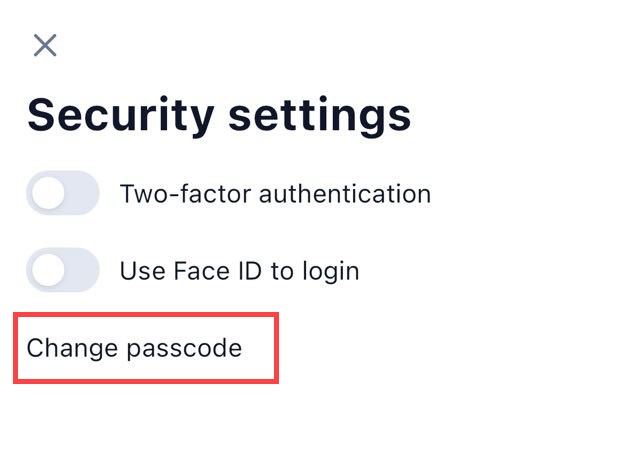Screen dimensions: 625x458
Task: Flip the switch beside Use Face ID
Action: point(63,270)
